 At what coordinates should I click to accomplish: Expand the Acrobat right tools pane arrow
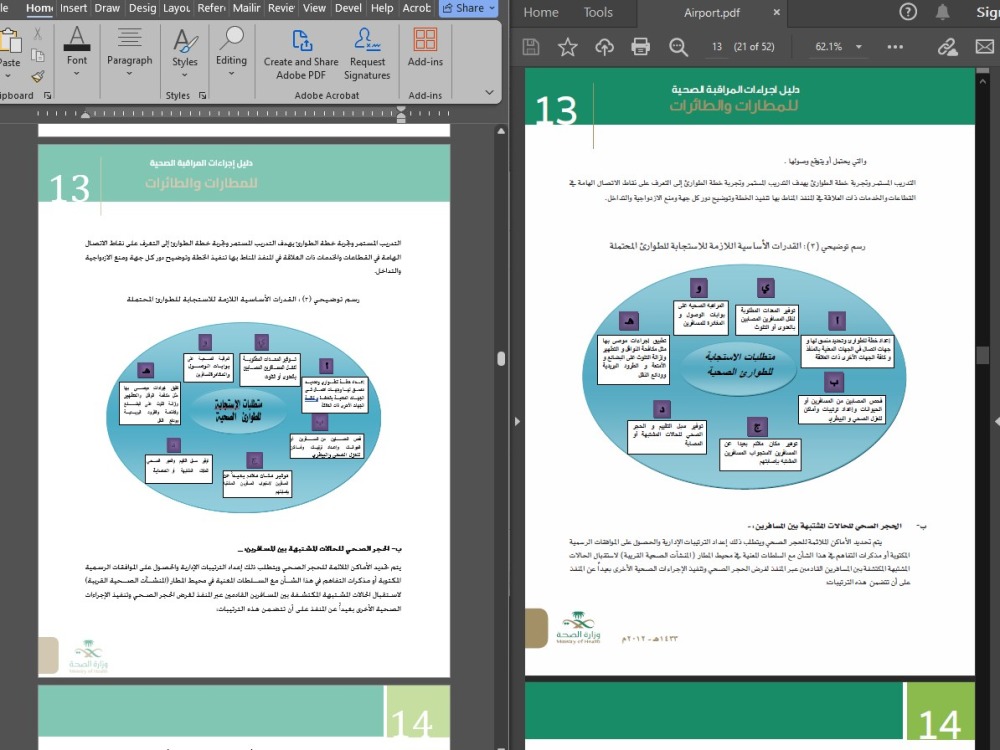996,422
